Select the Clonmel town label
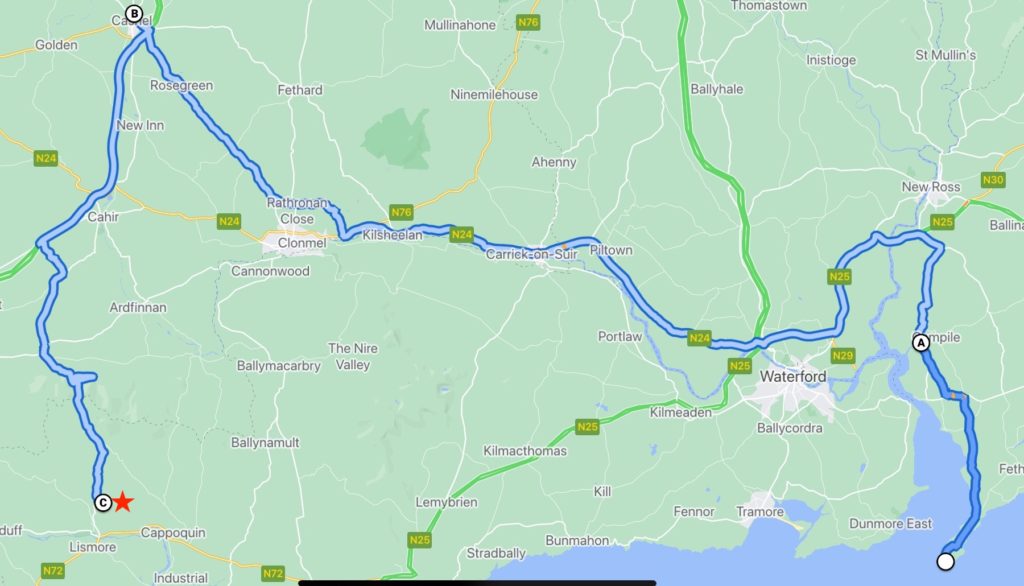 (x=302, y=243)
